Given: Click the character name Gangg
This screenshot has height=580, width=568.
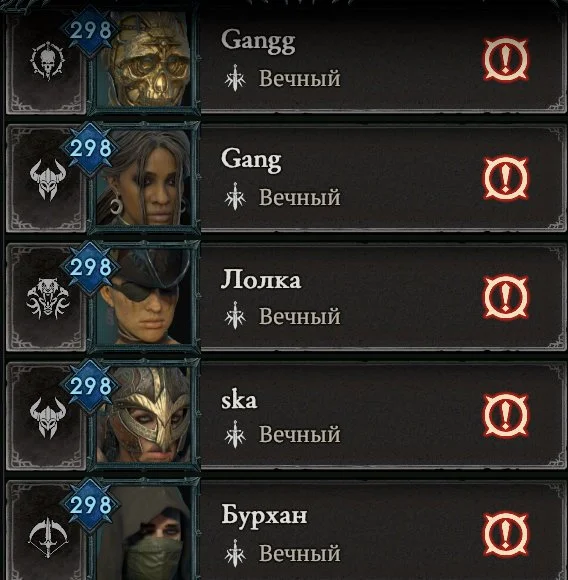Looking at the screenshot, I should (258, 41).
